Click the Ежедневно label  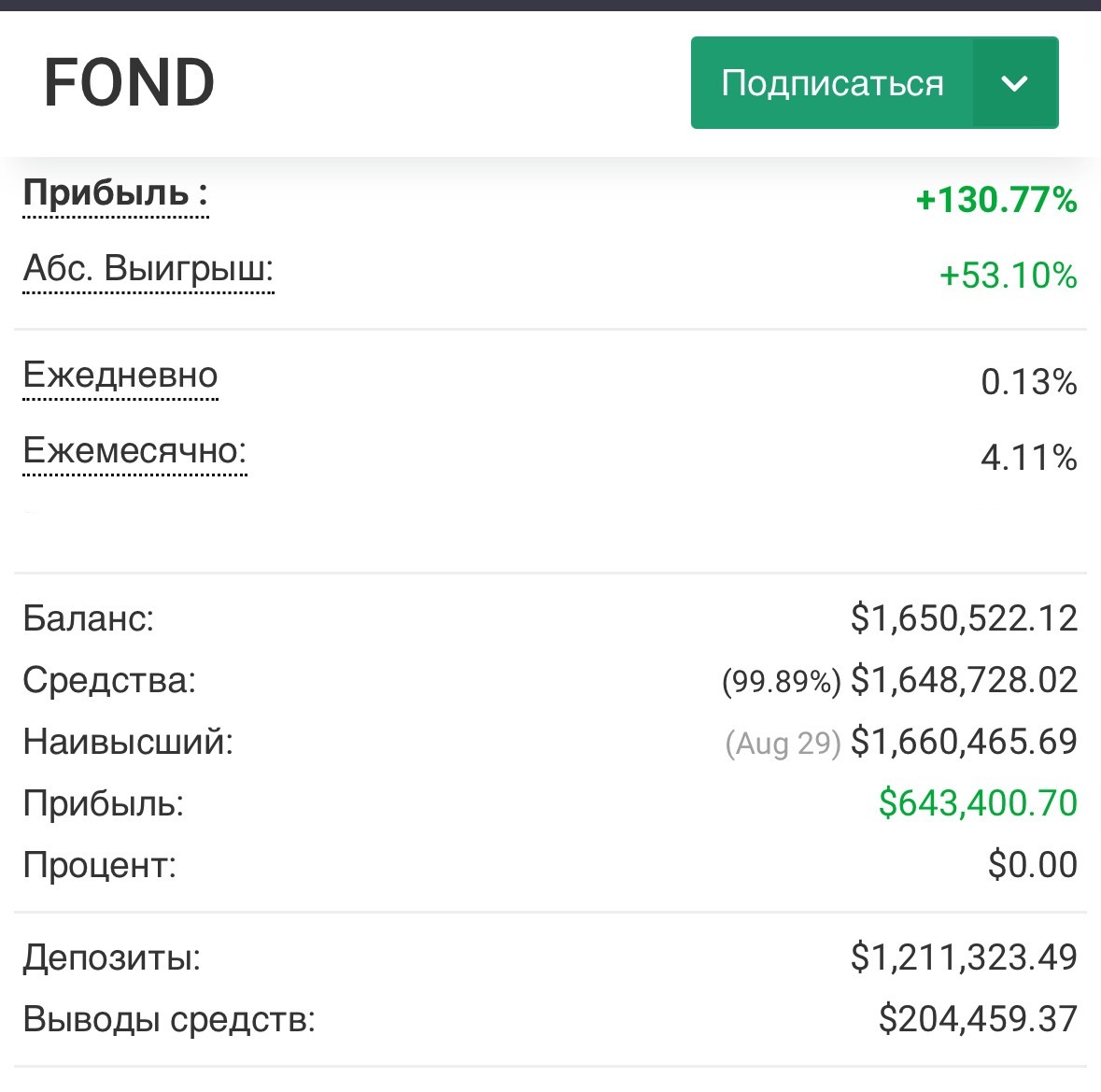coord(120,376)
